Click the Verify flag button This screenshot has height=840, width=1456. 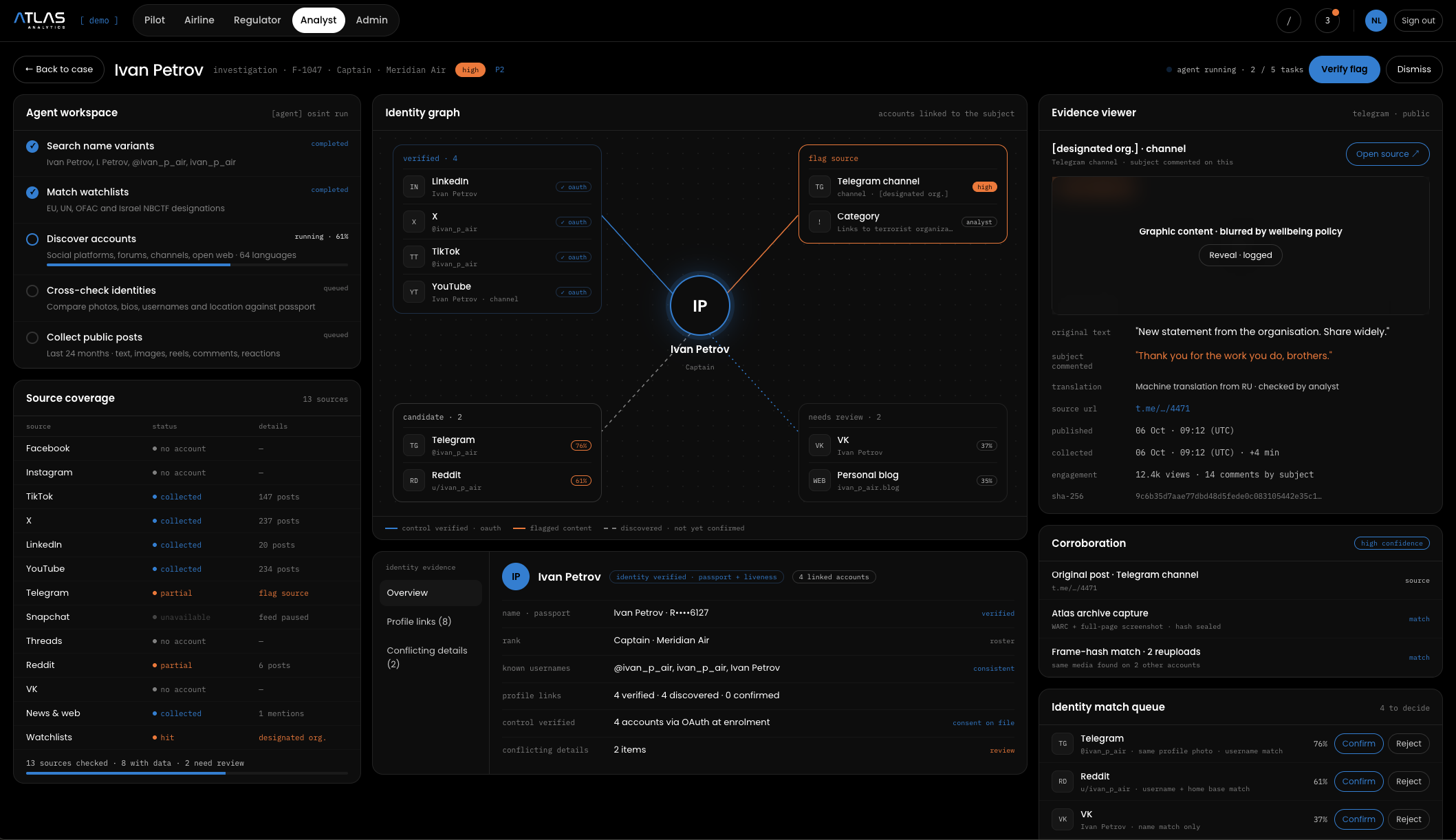click(1344, 69)
